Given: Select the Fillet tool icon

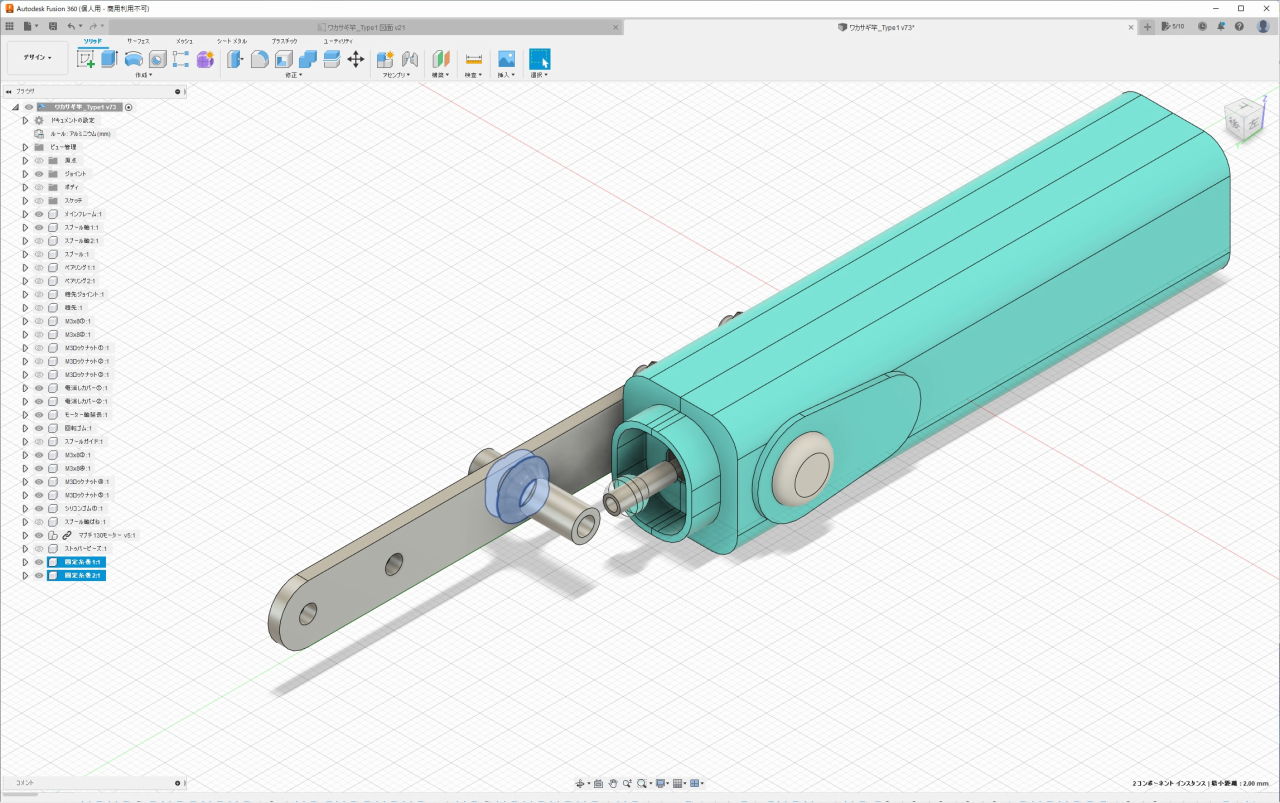Looking at the screenshot, I should 259,59.
